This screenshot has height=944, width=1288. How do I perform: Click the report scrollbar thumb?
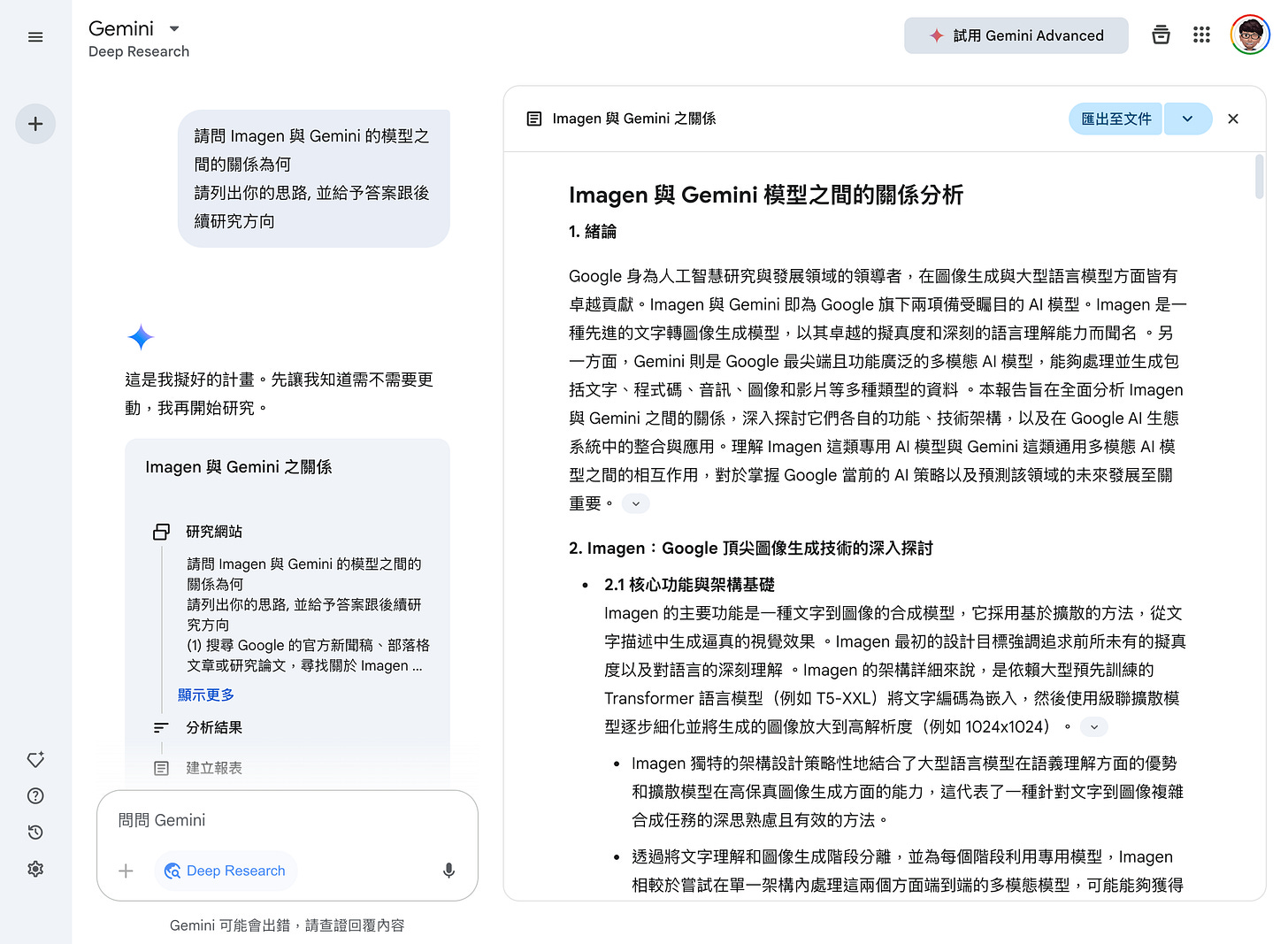coord(1259,177)
